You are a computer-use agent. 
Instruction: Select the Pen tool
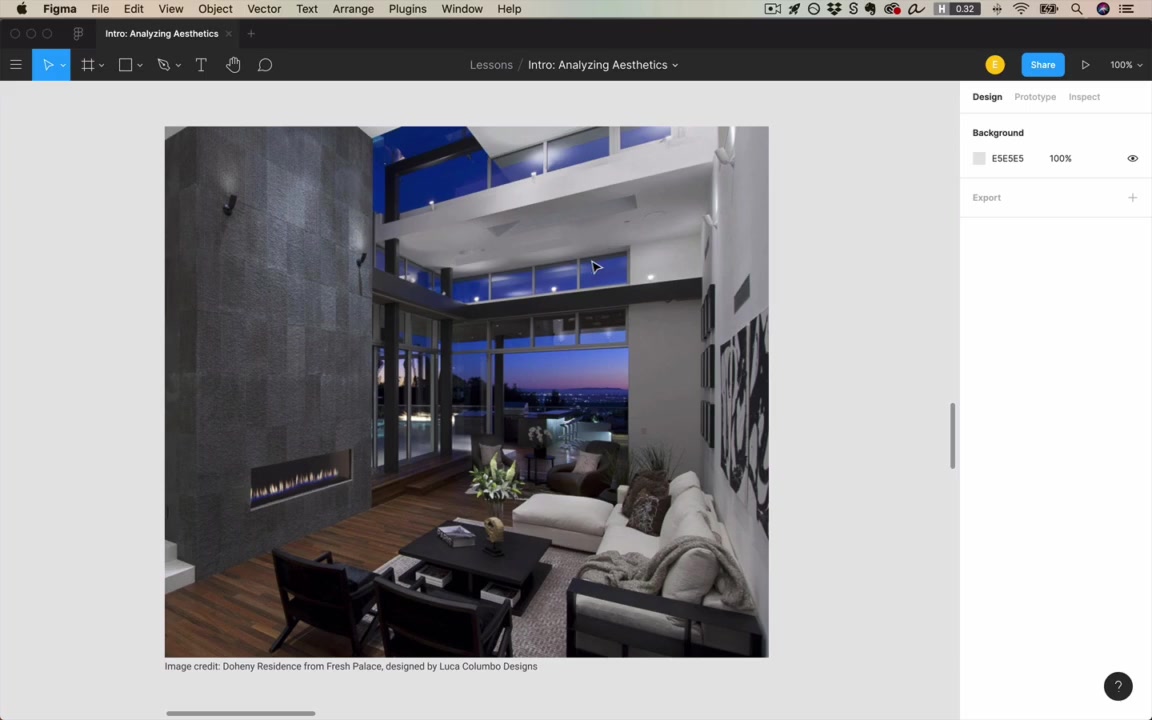point(163,65)
